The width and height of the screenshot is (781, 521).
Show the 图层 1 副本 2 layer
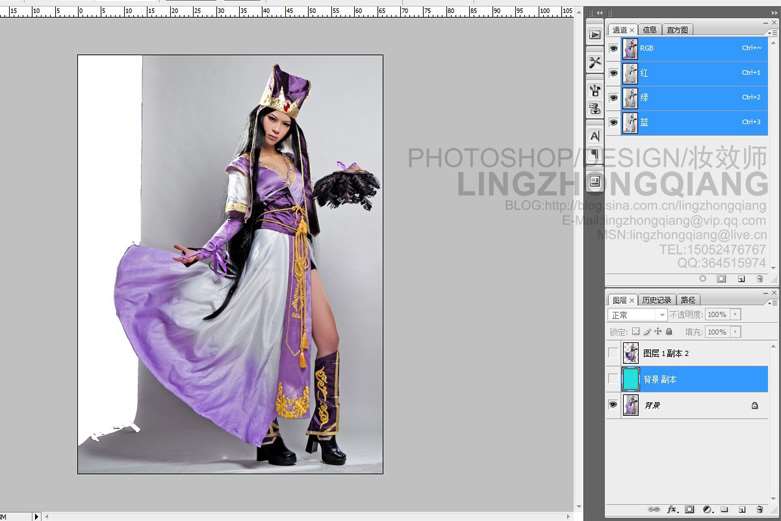[613, 352]
